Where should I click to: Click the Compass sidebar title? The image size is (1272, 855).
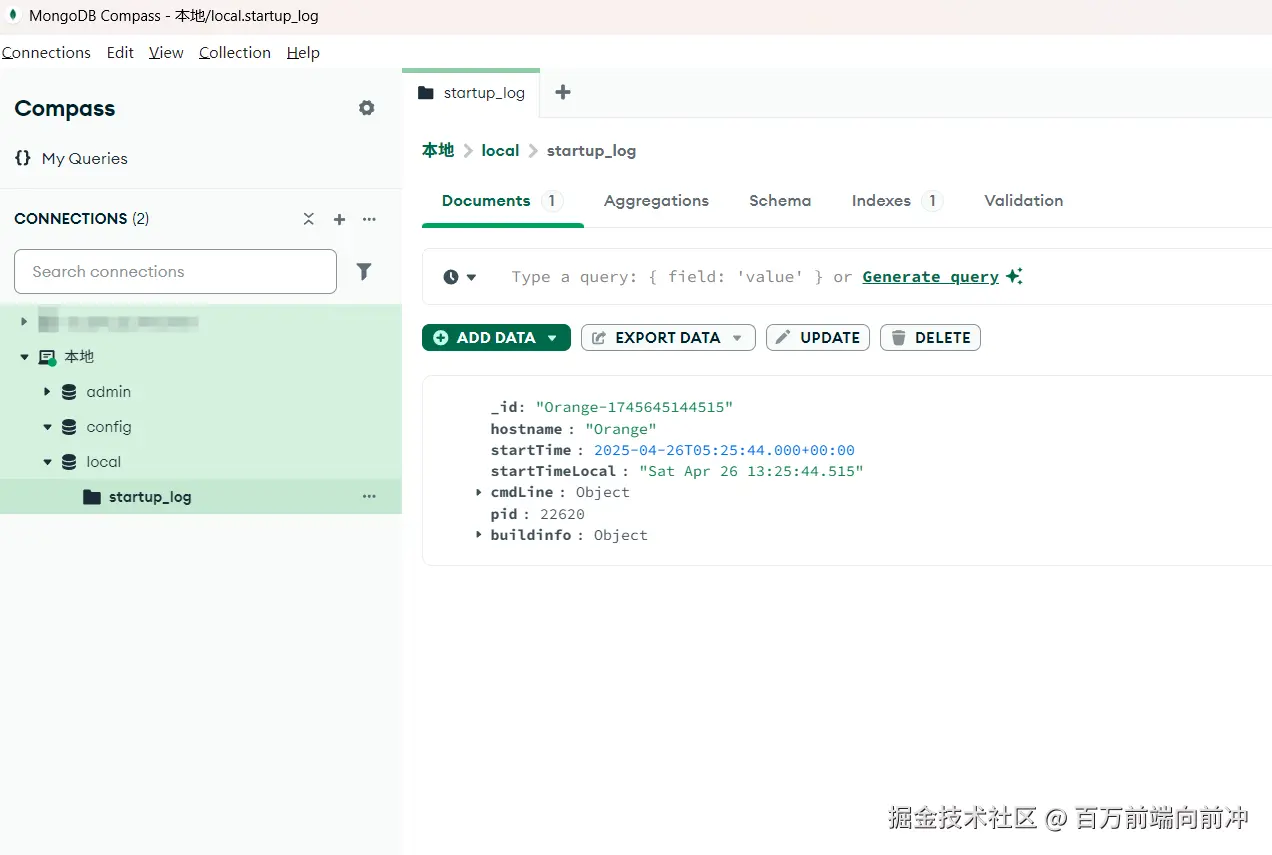coord(65,109)
